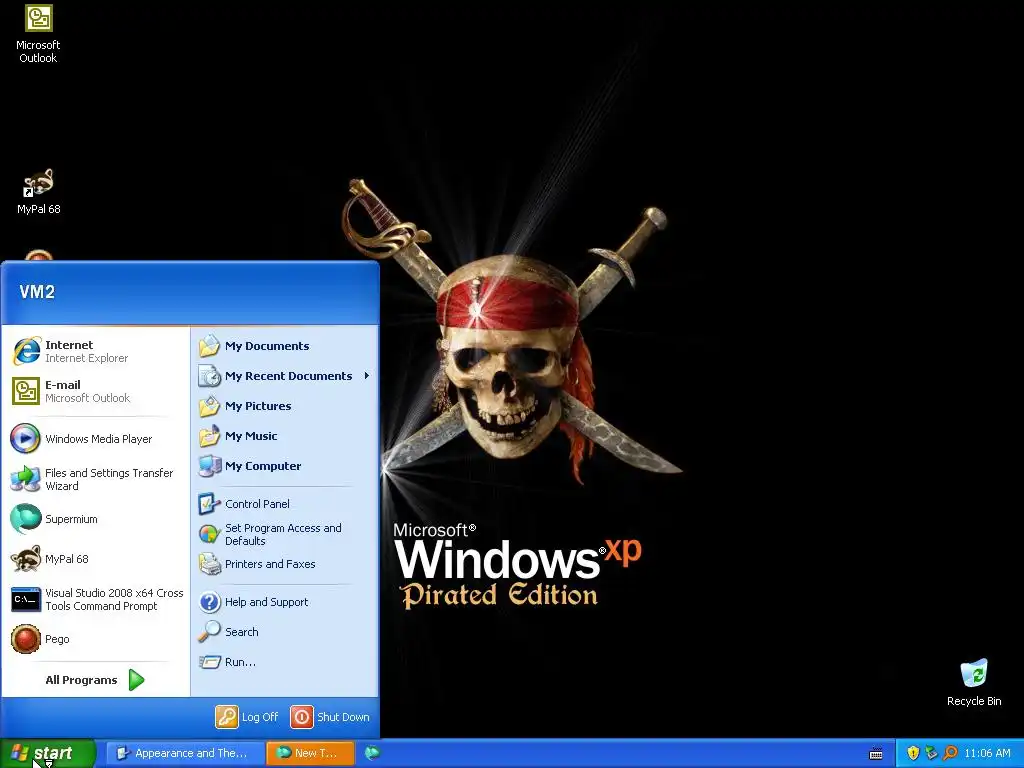Open Visual Studio 2008 x64 Cross Tools Command Prompt

(x=95, y=600)
